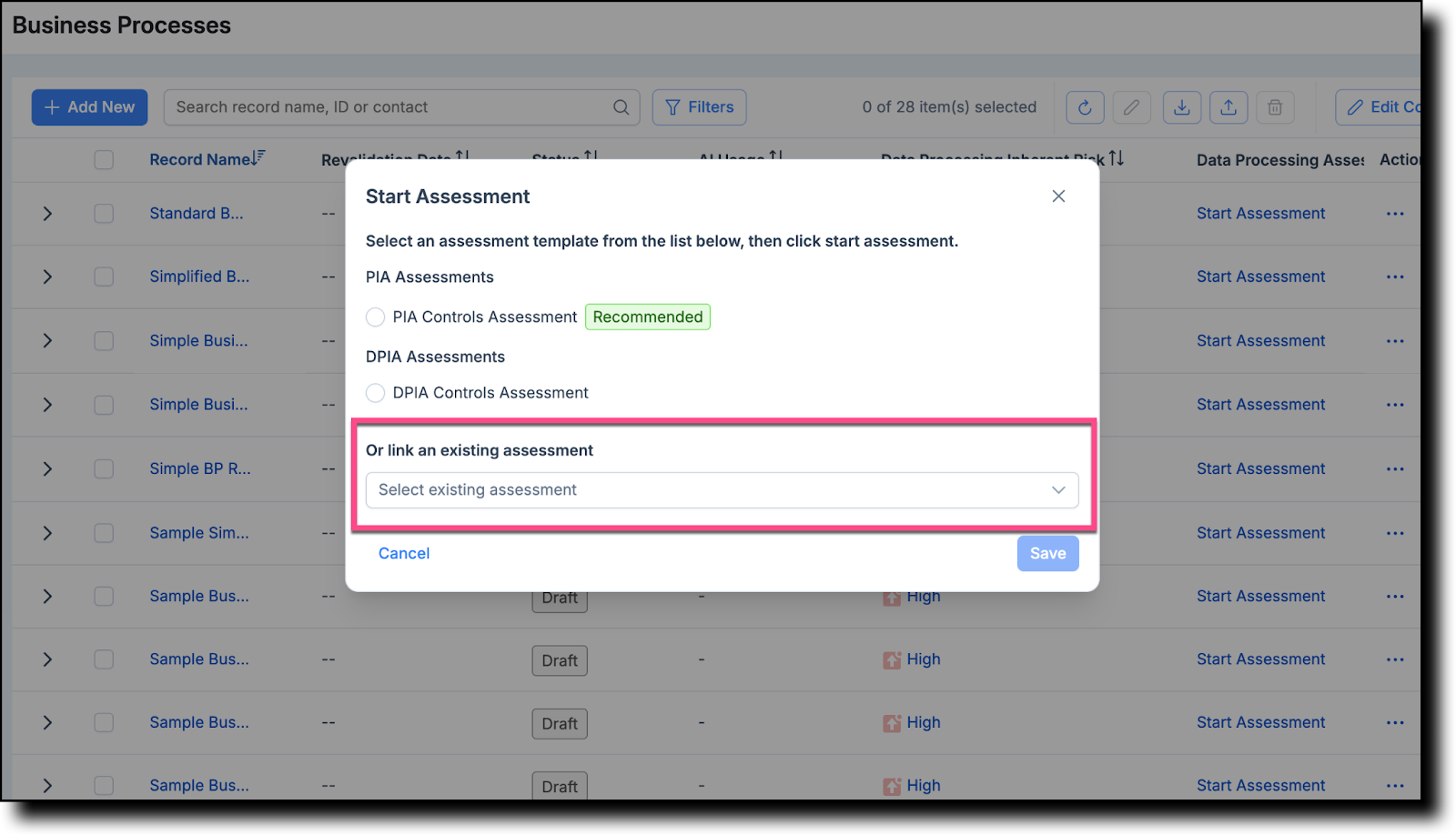Click the Save button in the dialog
This screenshot has width=1456, height=835.
click(1046, 553)
